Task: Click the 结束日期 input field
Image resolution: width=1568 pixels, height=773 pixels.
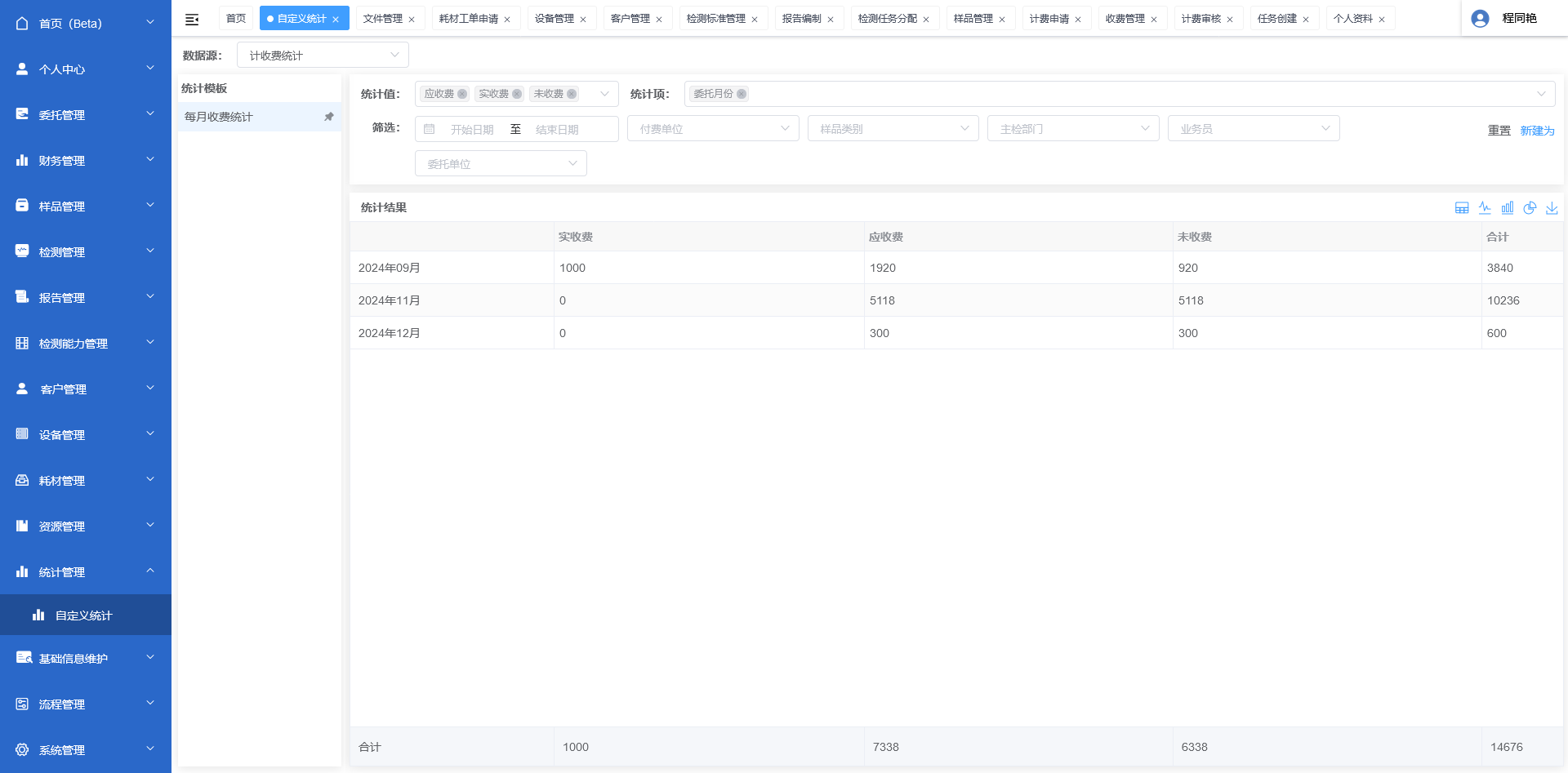Action: click(x=558, y=129)
